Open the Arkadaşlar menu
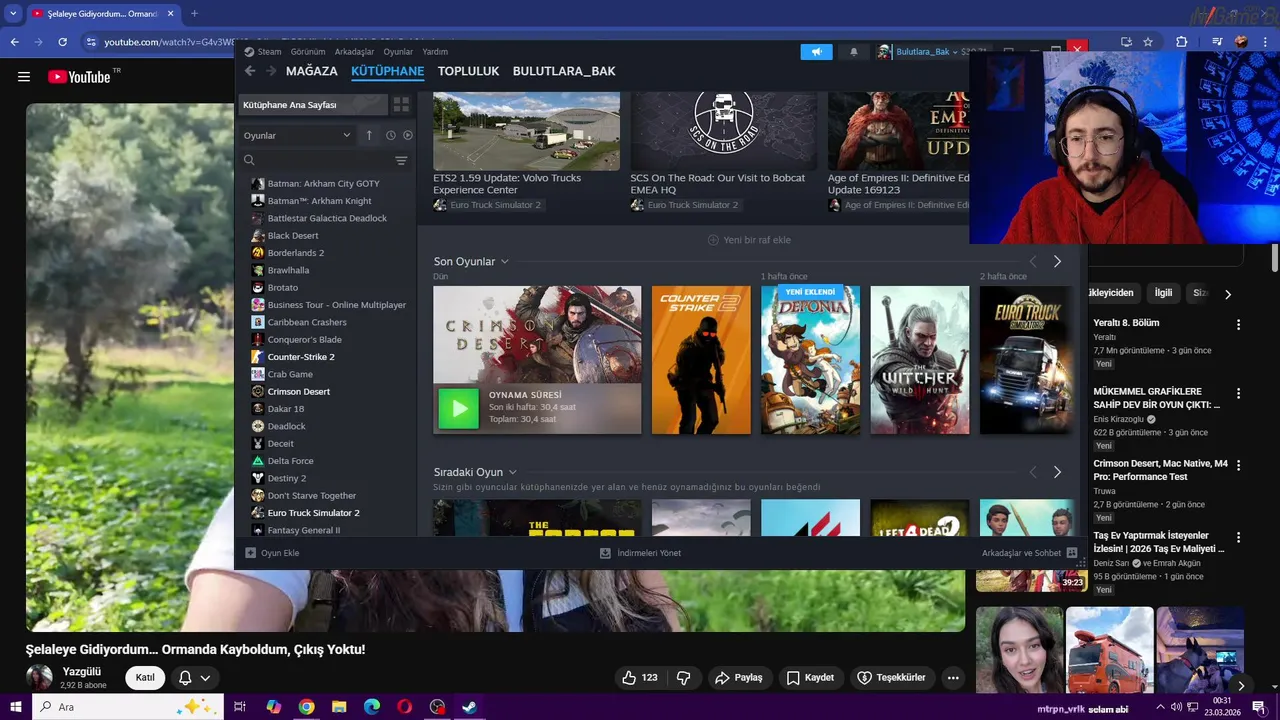Viewport: 1280px width, 720px height. [x=354, y=52]
